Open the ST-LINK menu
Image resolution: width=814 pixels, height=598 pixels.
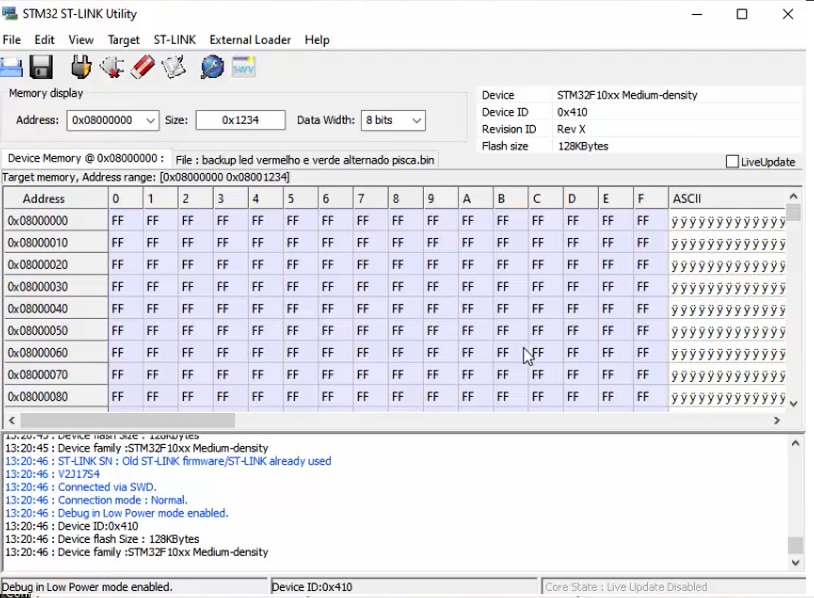coord(174,40)
